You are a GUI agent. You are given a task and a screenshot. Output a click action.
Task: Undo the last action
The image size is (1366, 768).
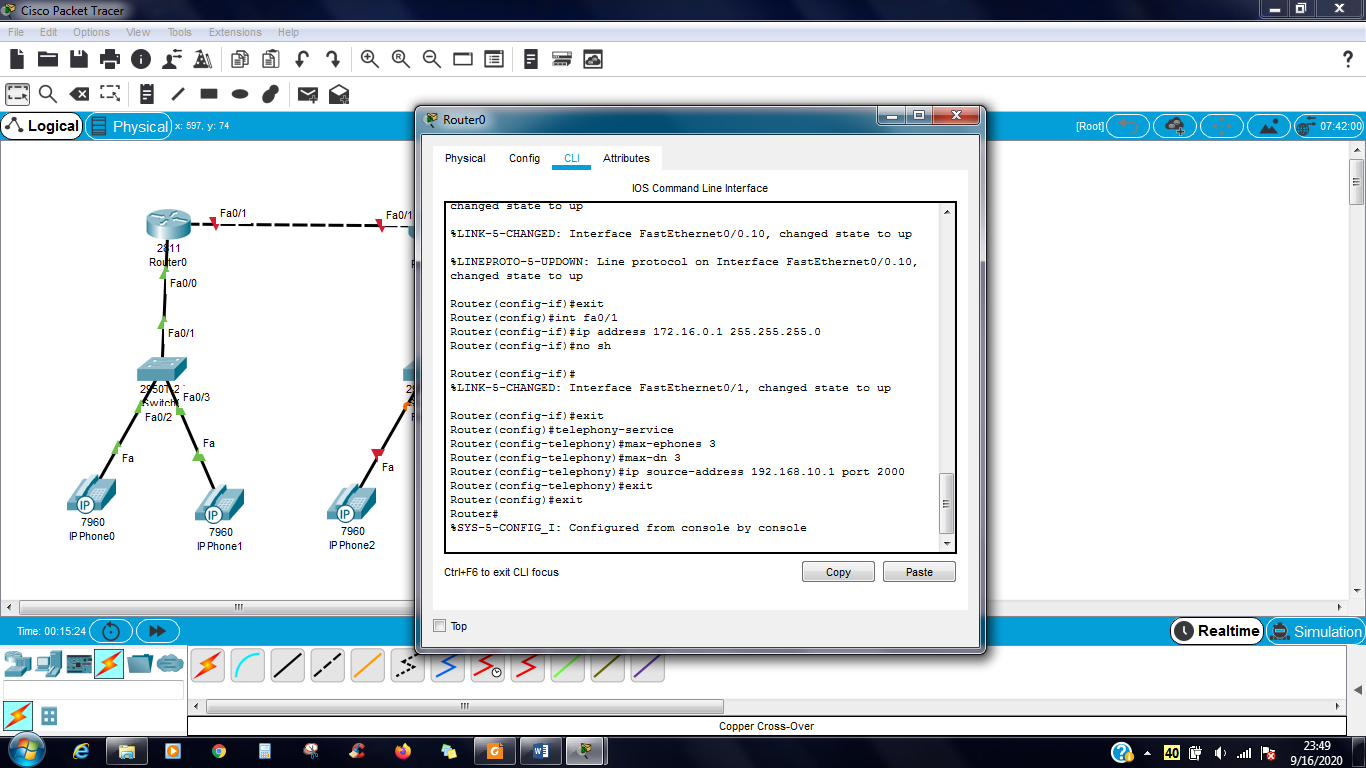302,59
